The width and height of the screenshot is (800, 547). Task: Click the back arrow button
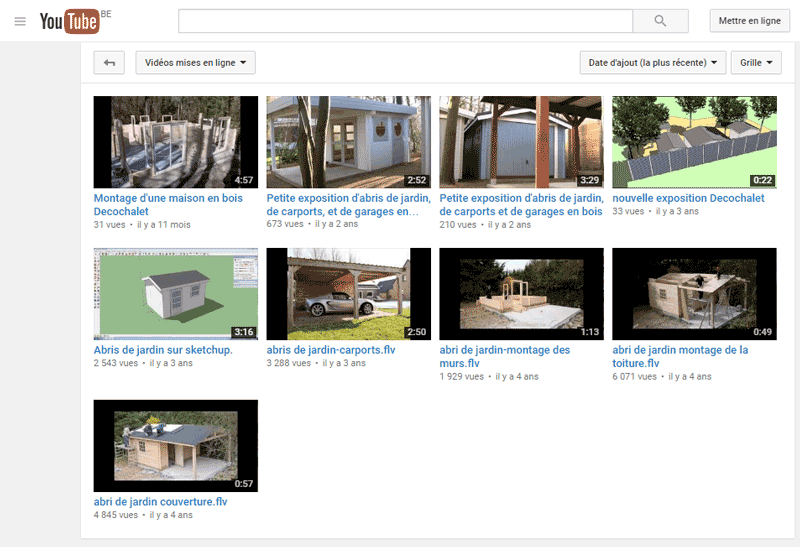(x=109, y=63)
